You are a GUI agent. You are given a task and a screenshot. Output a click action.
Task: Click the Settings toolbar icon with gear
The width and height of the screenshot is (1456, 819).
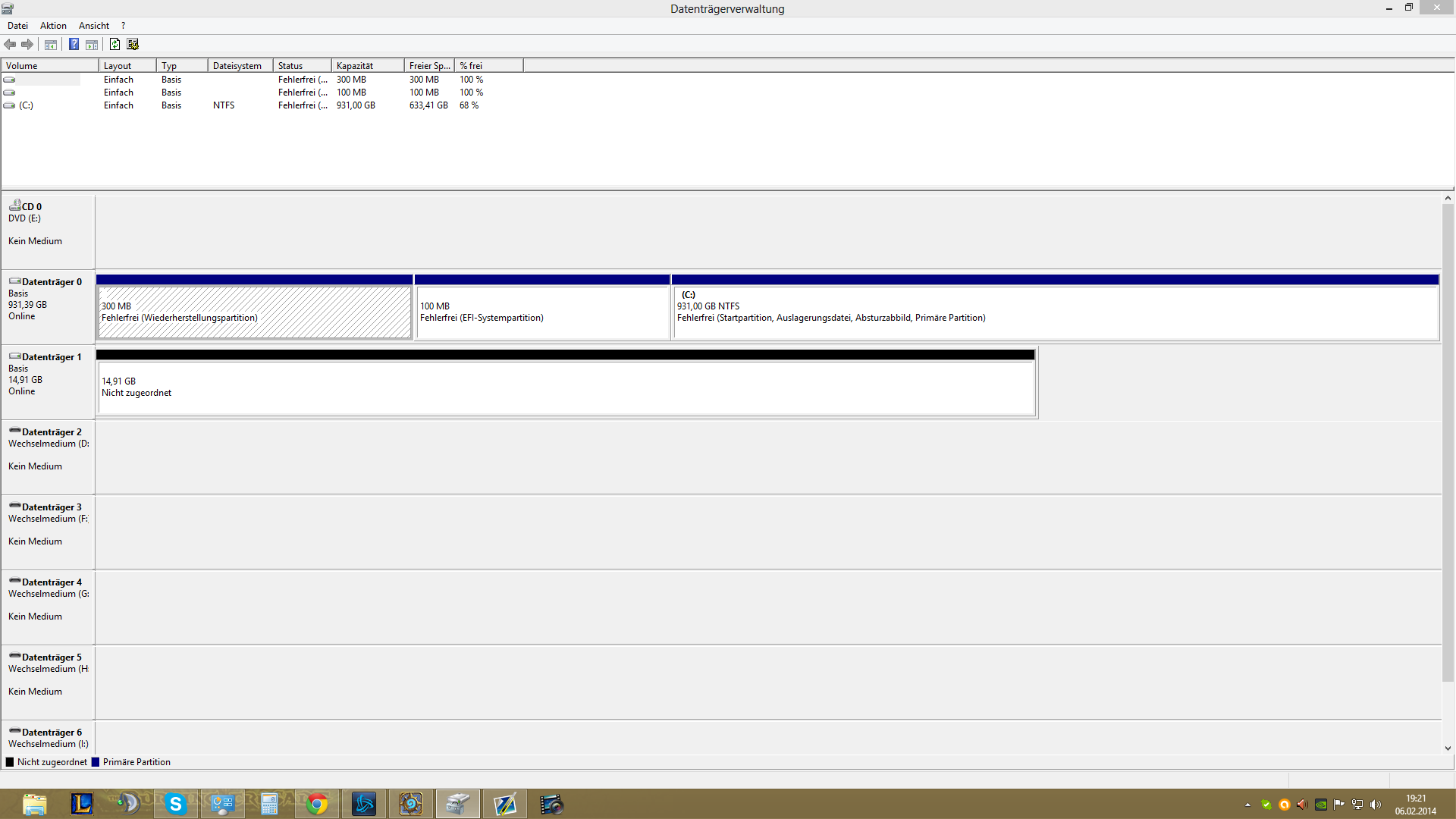tap(133, 44)
